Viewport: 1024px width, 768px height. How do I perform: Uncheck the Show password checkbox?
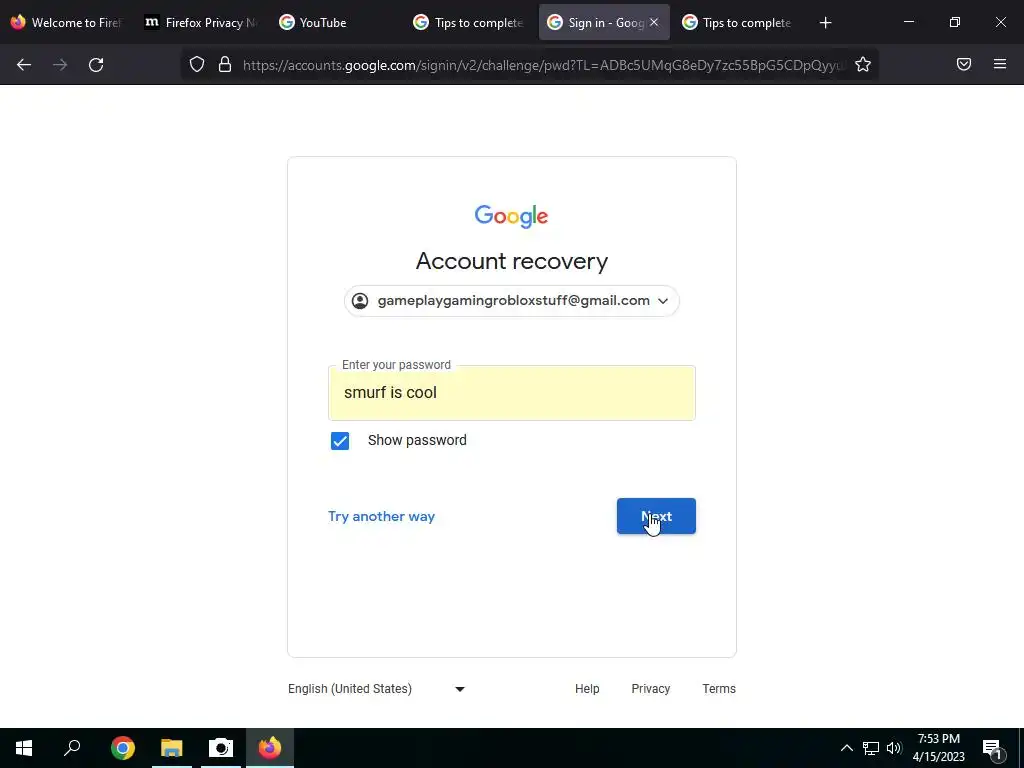coord(340,441)
